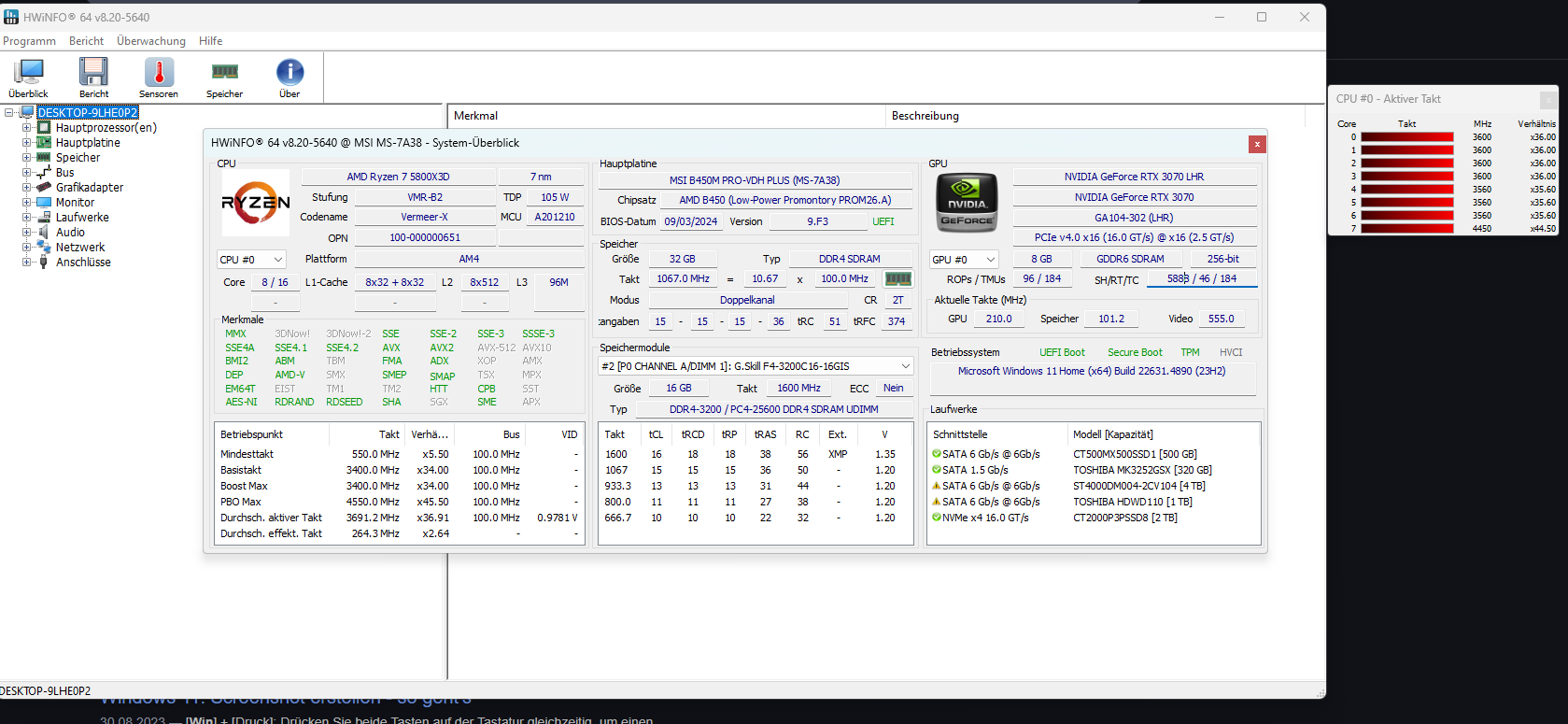
Task: Click the NVIDIA GeForce RTX 3070 LHR field
Action: pos(1134,177)
